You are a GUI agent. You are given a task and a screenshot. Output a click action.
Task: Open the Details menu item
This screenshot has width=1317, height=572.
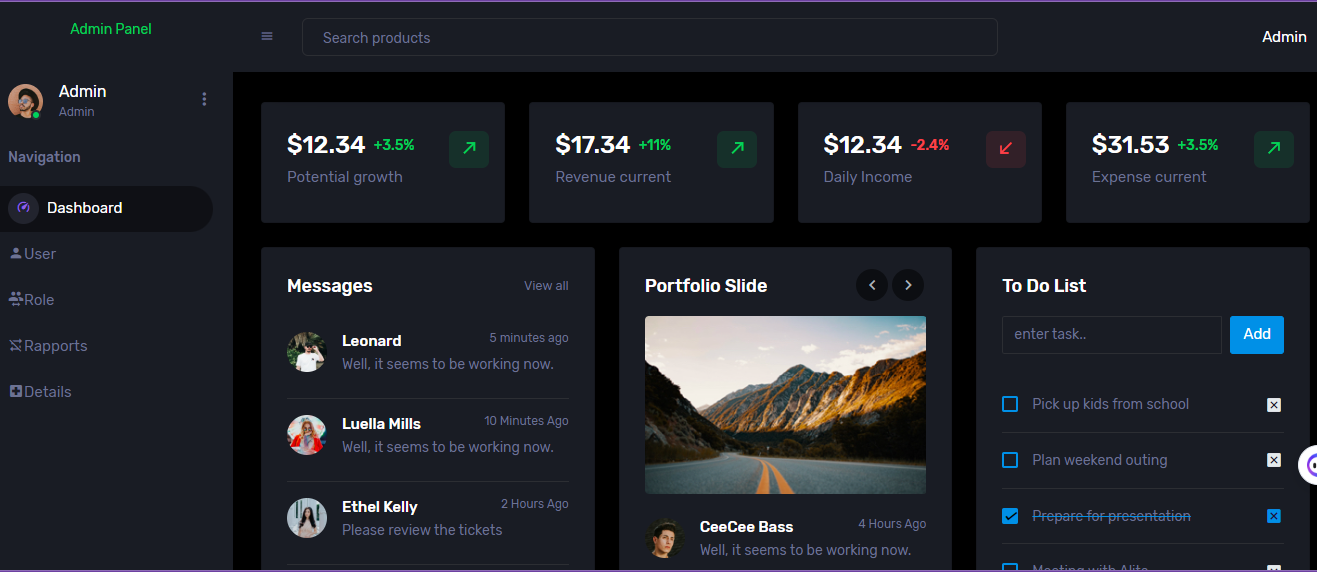[x=106, y=392]
